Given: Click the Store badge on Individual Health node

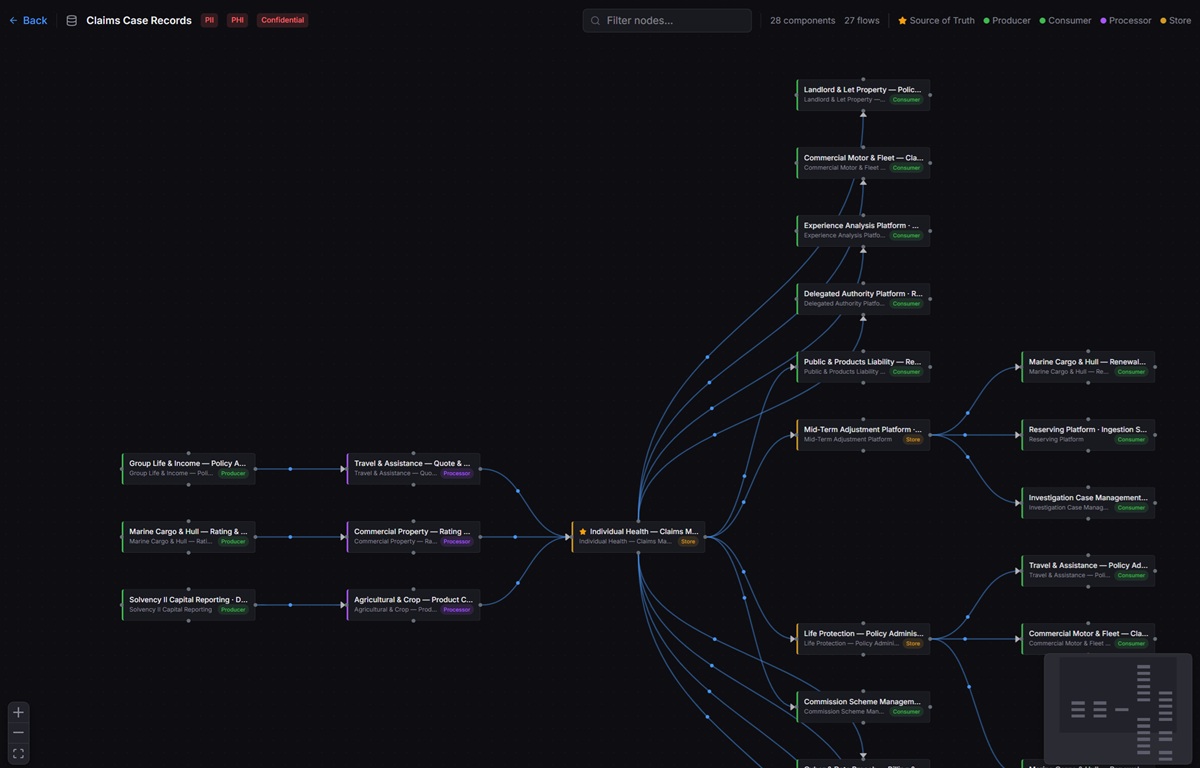Looking at the screenshot, I should pyautogui.click(x=688, y=541).
